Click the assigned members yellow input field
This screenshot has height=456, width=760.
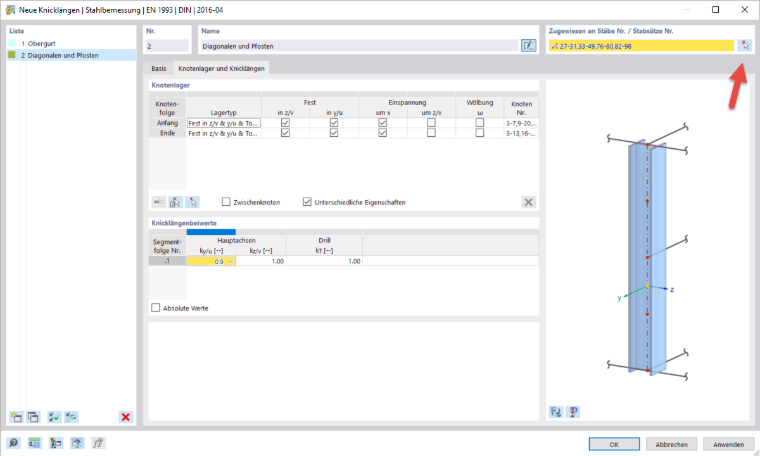tap(641, 46)
